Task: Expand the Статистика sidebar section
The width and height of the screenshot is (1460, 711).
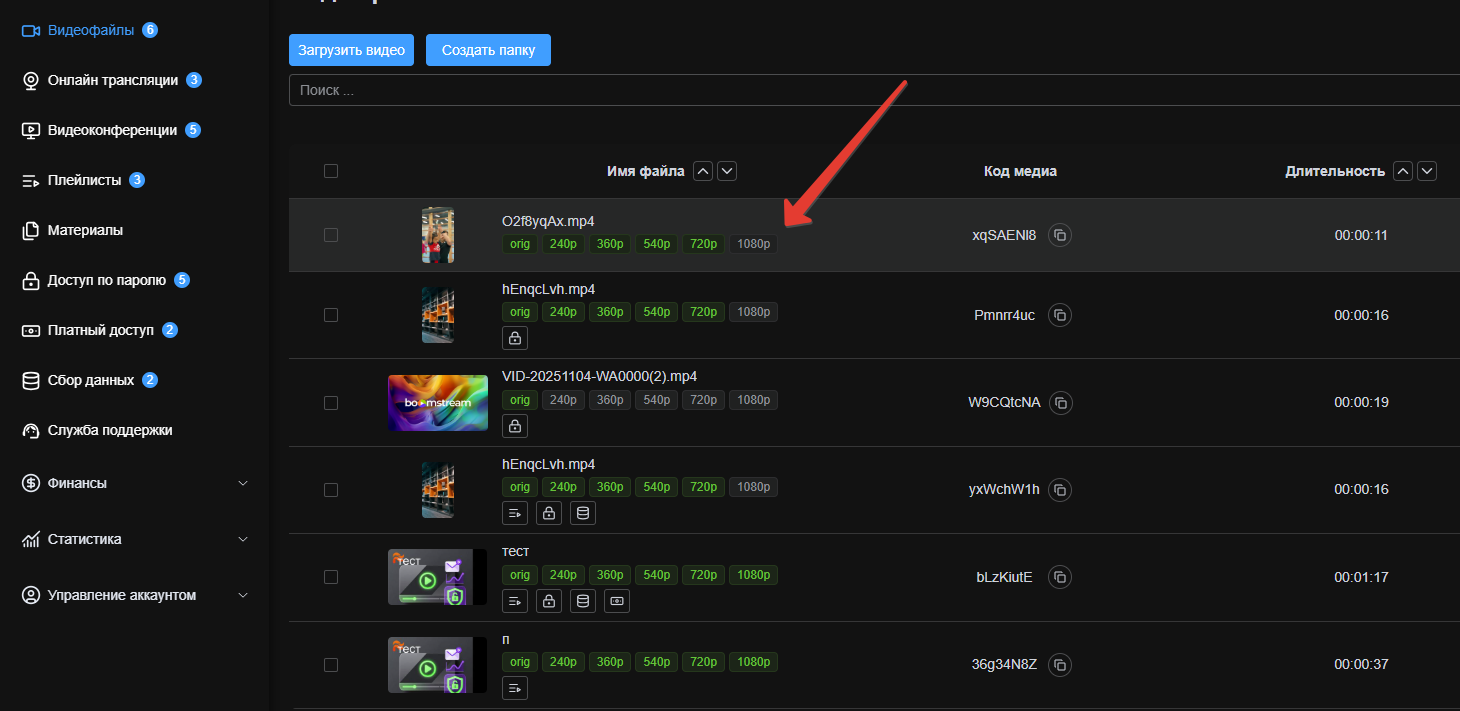Action: click(135, 539)
